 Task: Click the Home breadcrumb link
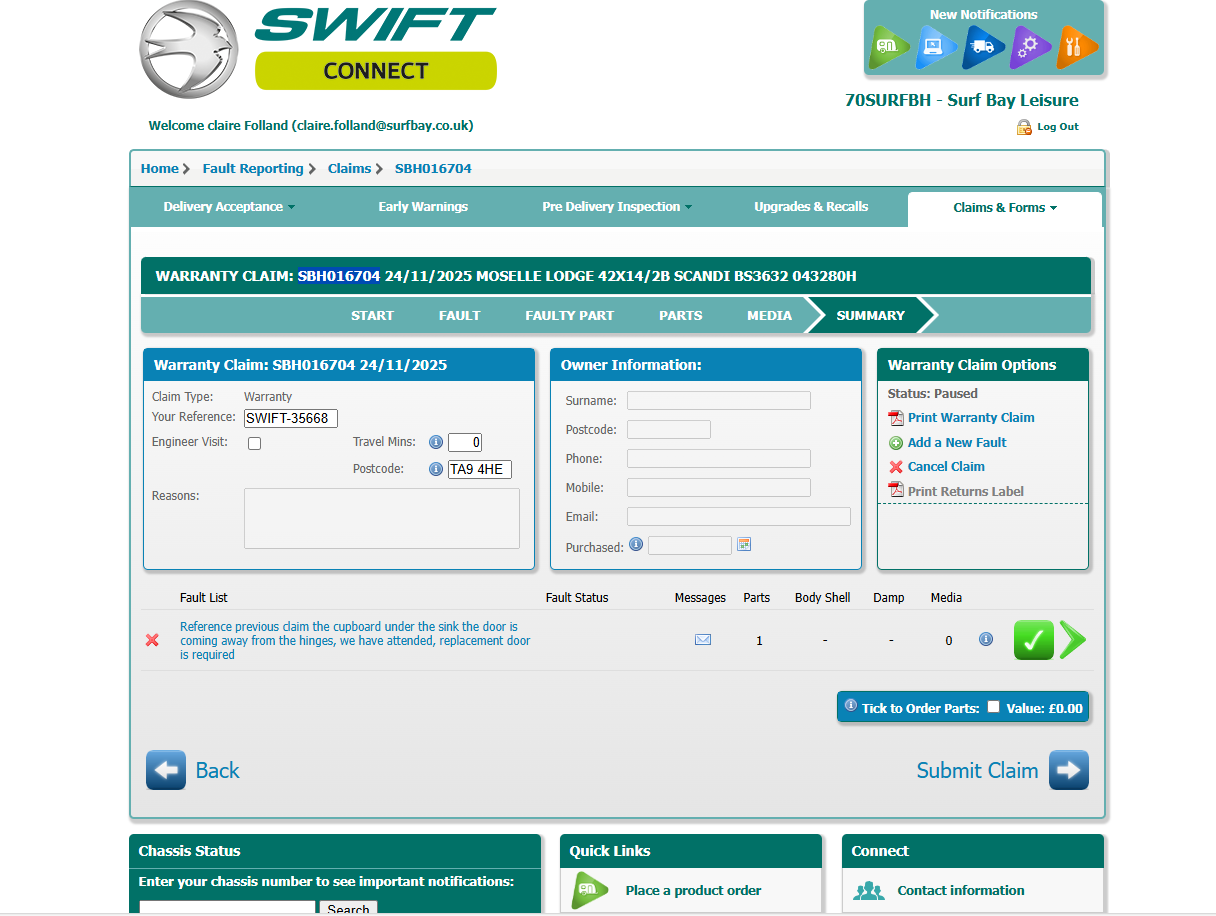click(x=160, y=168)
